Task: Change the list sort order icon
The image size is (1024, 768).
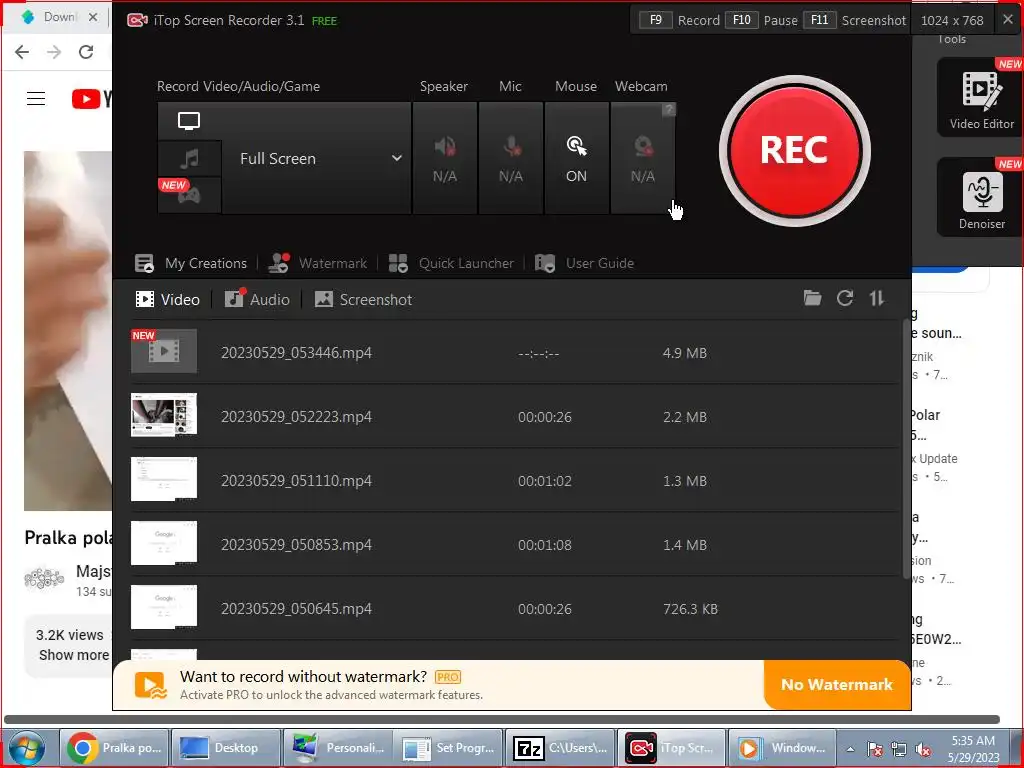Action: pyautogui.click(x=876, y=298)
